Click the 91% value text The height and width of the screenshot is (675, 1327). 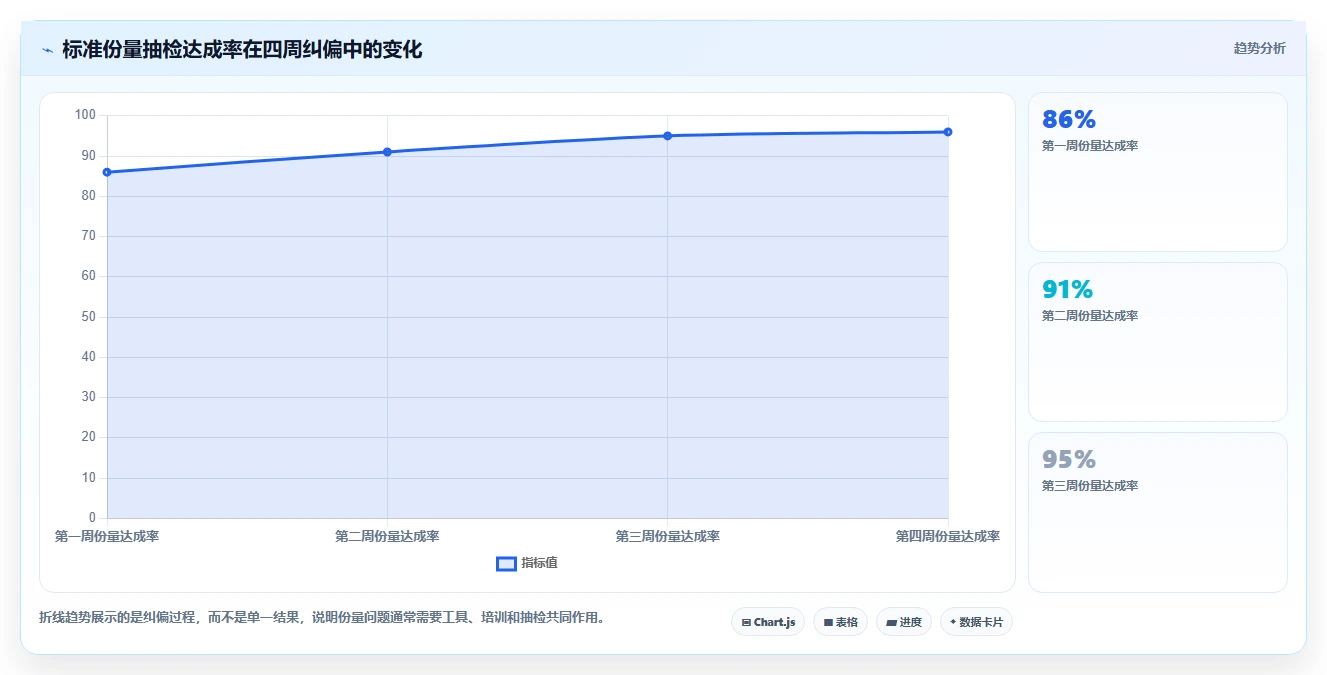(x=1067, y=290)
